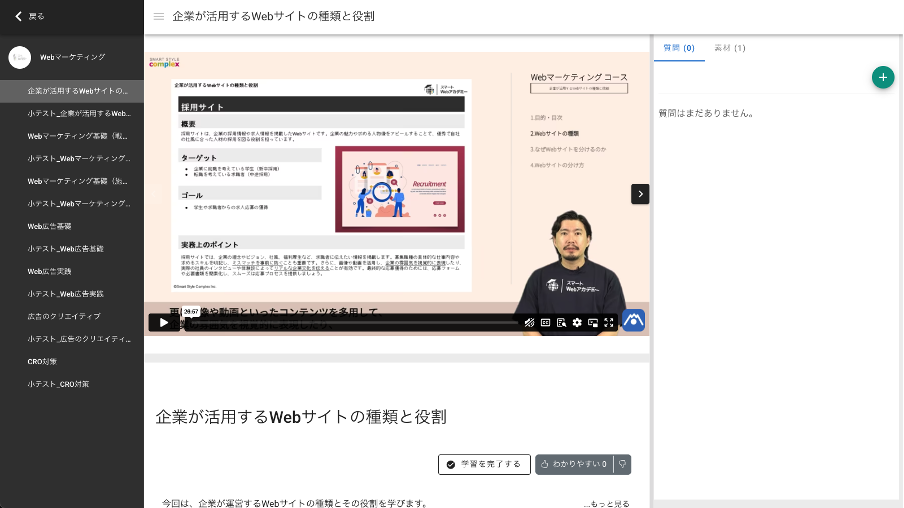
Task: Select the 企業が活用するWebサイトの... lesson in the sidebar
Action: [72, 91]
